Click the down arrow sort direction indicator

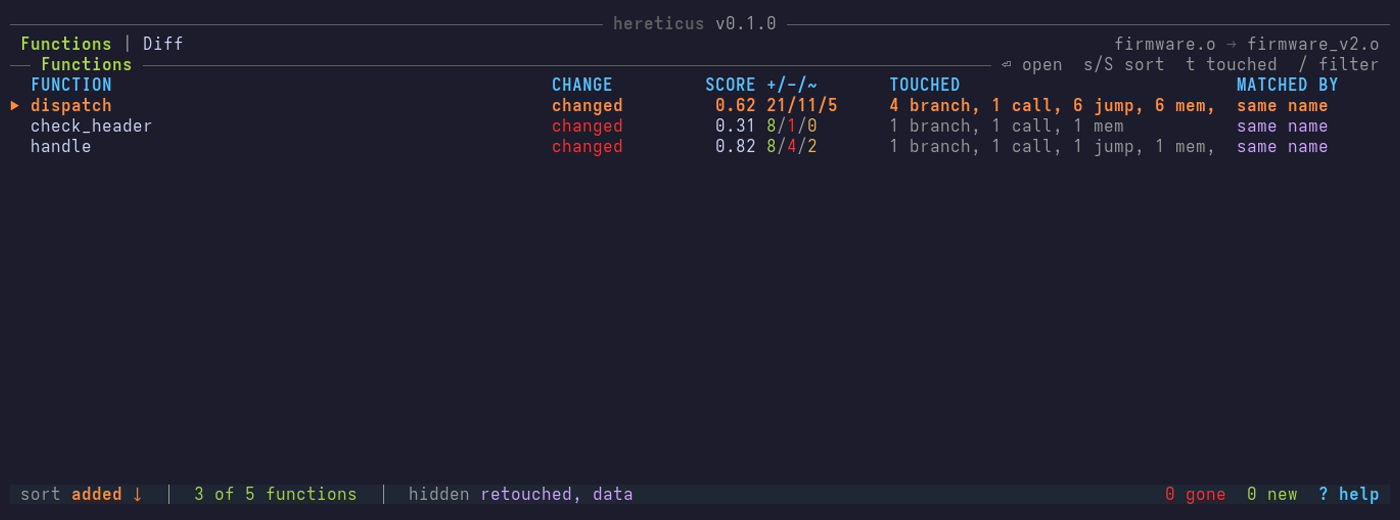(x=137, y=494)
